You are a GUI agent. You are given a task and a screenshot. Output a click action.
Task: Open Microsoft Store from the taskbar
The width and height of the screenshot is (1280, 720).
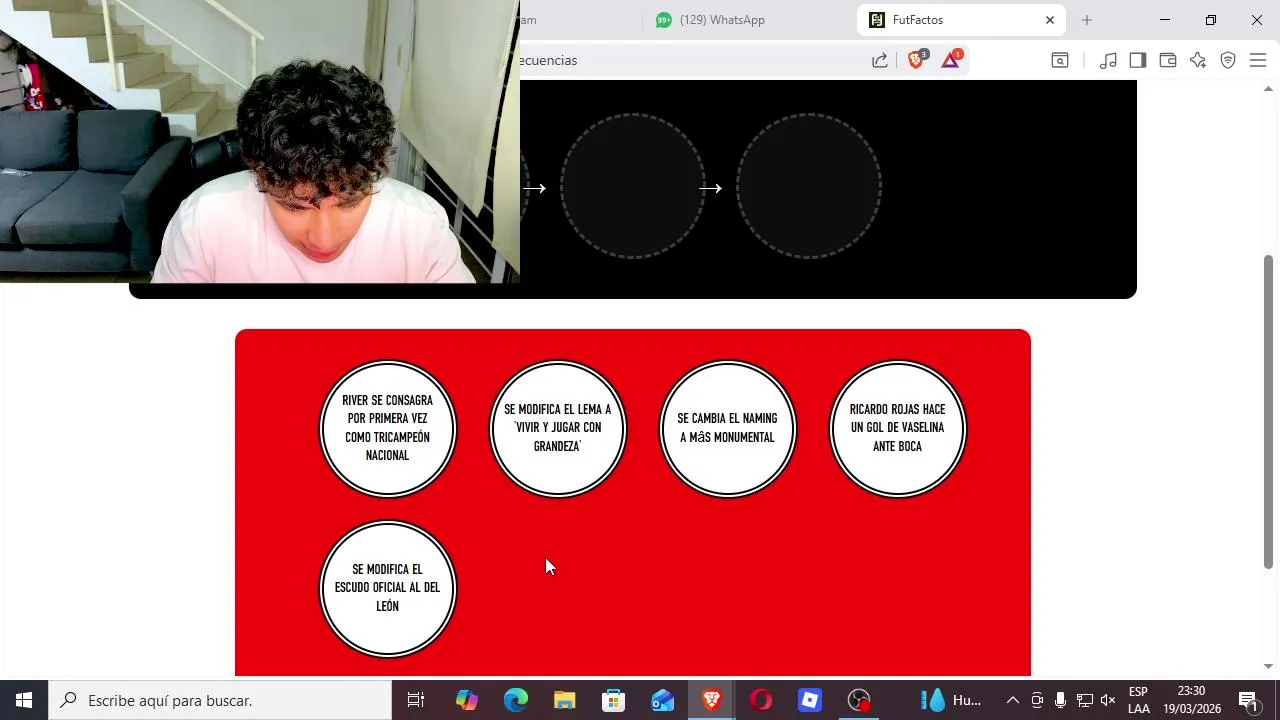tap(613, 700)
